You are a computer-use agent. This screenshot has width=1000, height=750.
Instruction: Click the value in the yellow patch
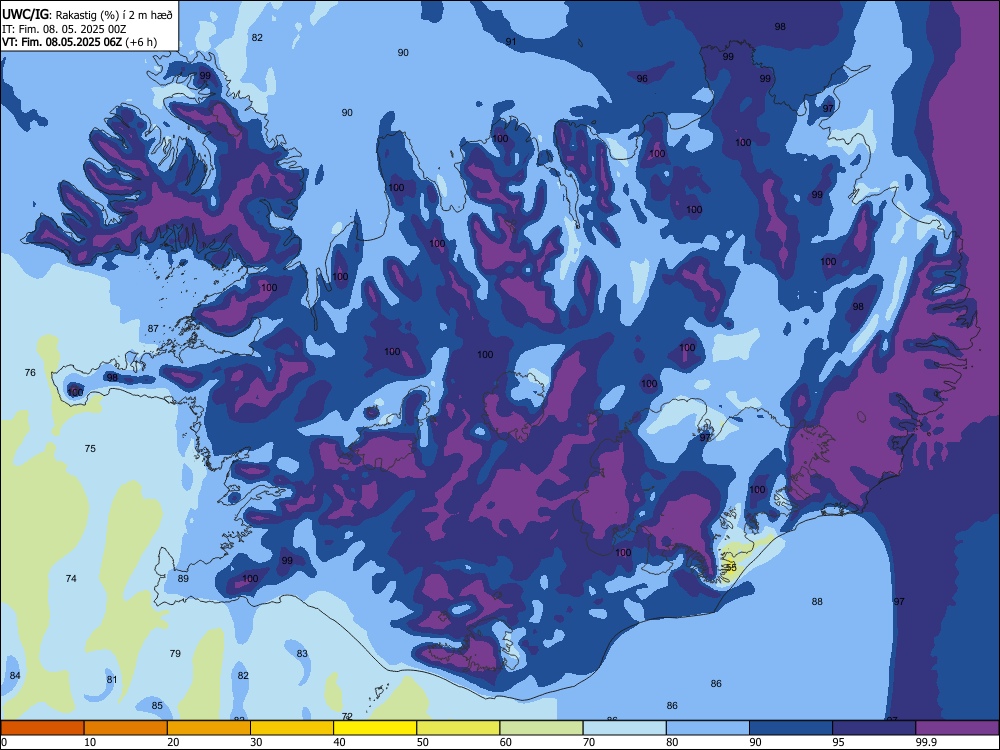tap(731, 567)
